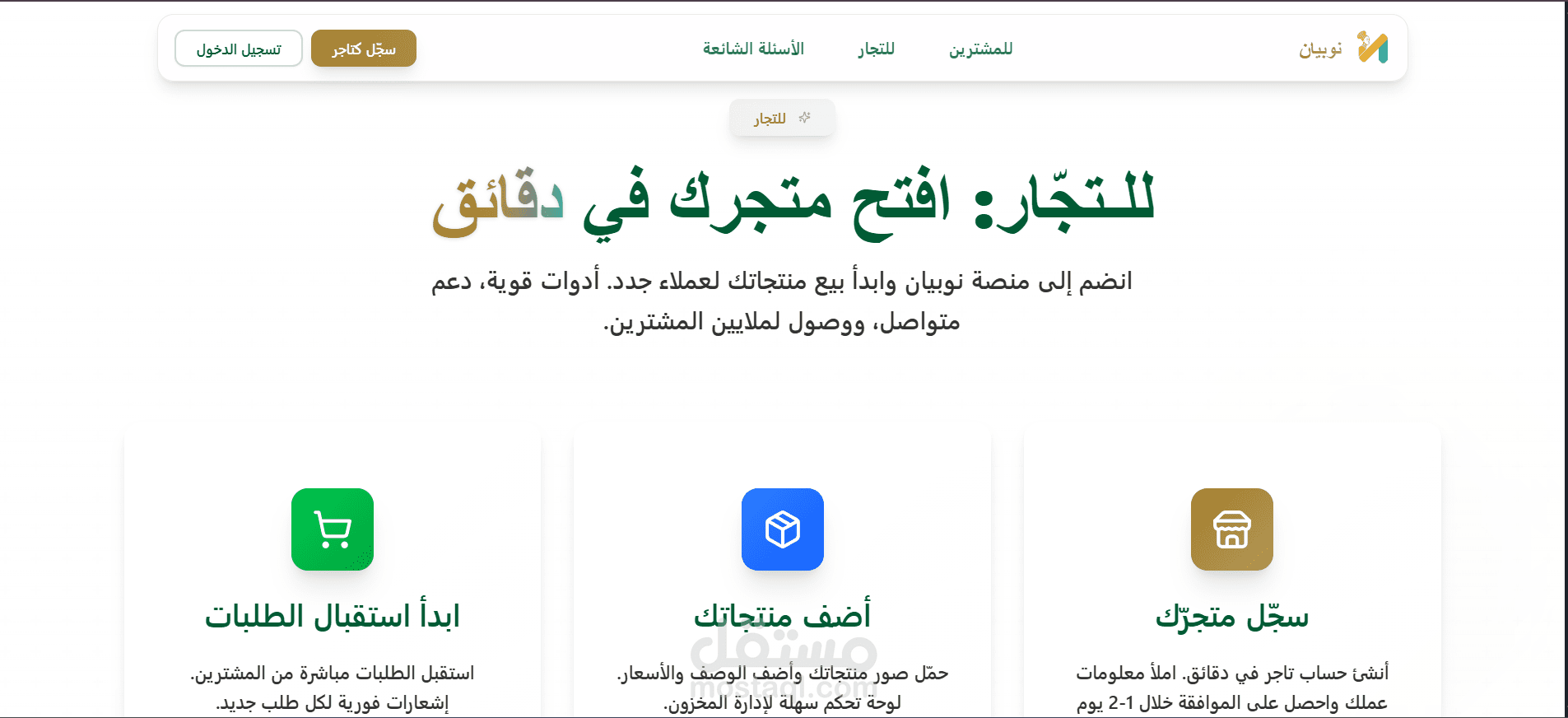This screenshot has height=718, width=1568.
Task: Click the gold storefront icon
Action: tap(1231, 529)
